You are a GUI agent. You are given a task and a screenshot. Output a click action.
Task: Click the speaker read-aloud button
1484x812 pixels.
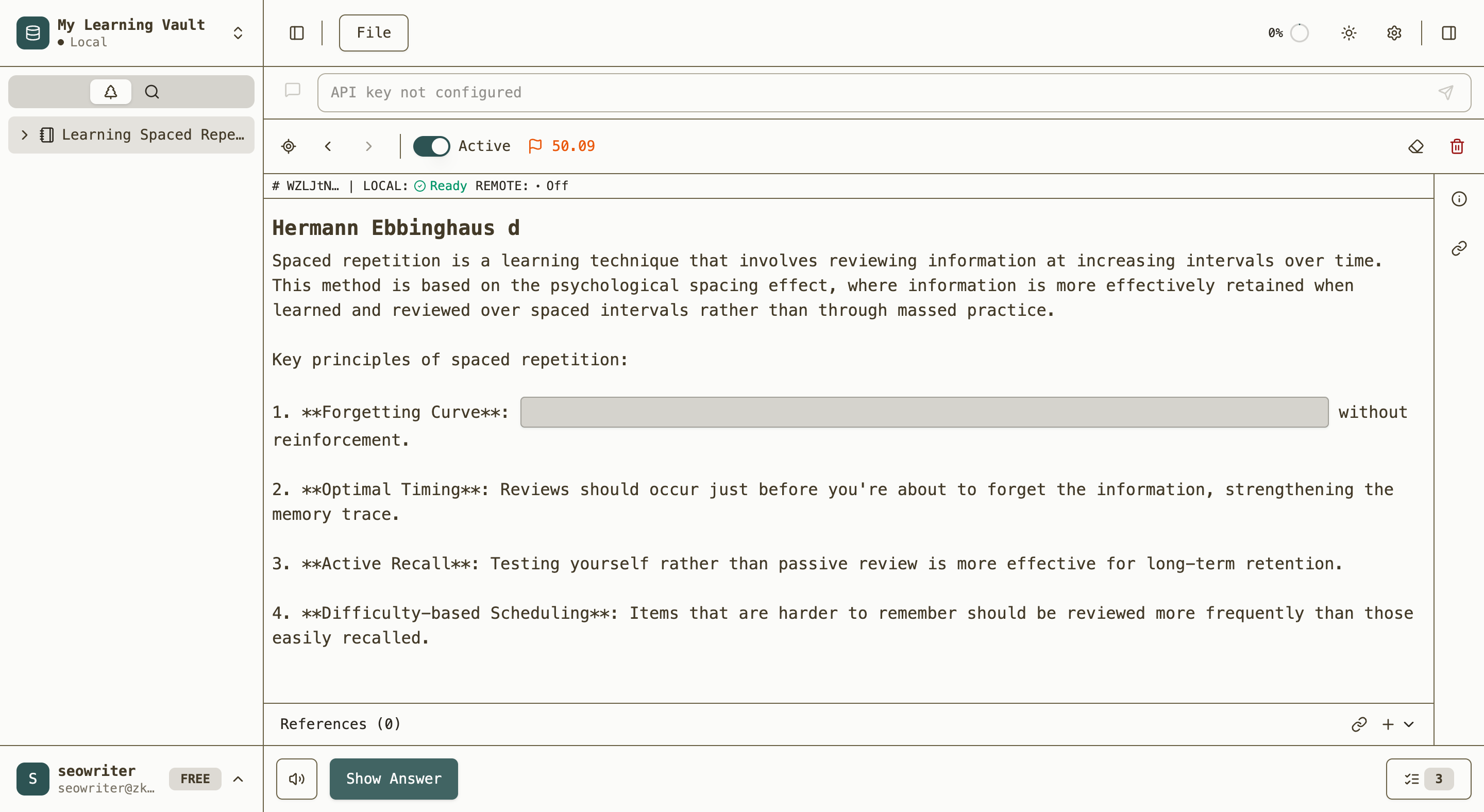(x=296, y=779)
